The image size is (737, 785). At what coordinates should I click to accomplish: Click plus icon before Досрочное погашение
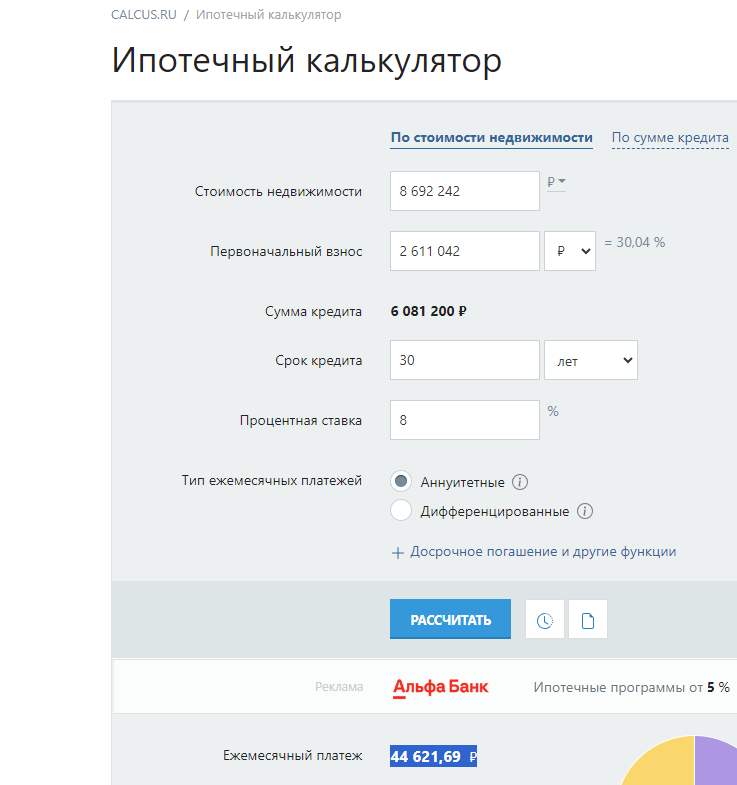point(397,552)
